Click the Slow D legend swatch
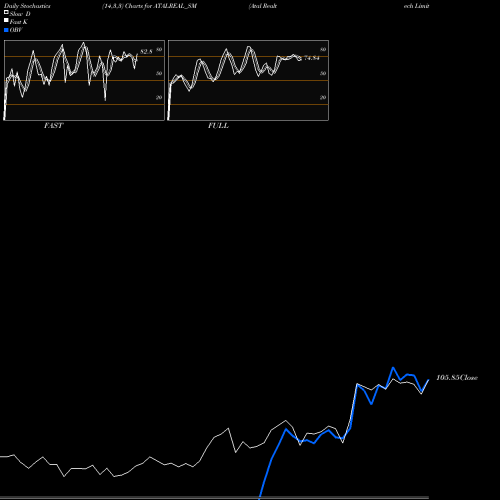This screenshot has width=500, height=500. coord(6,12)
